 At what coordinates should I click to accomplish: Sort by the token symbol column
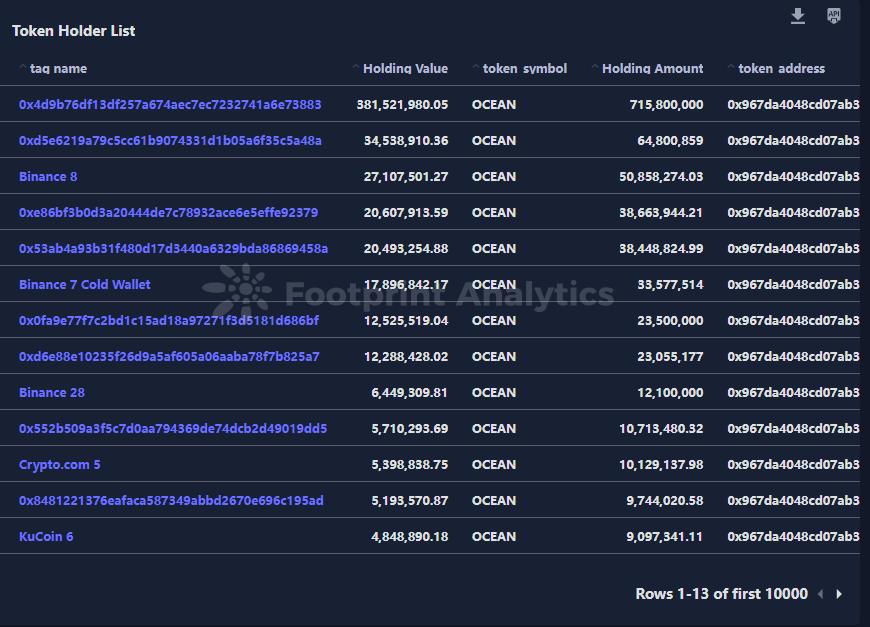pyautogui.click(x=524, y=69)
